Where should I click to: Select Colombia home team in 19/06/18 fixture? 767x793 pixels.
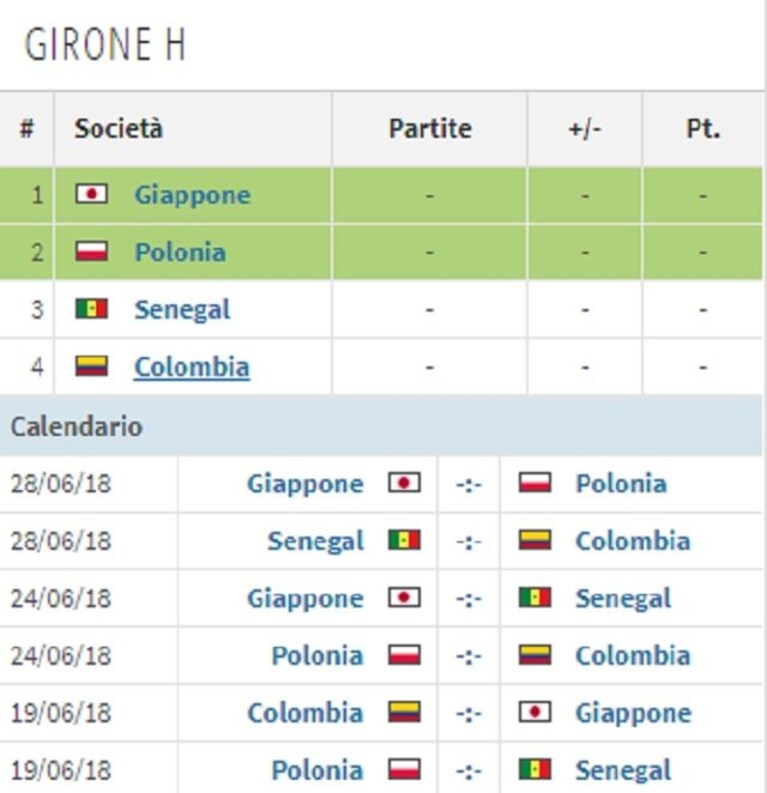(305, 713)
